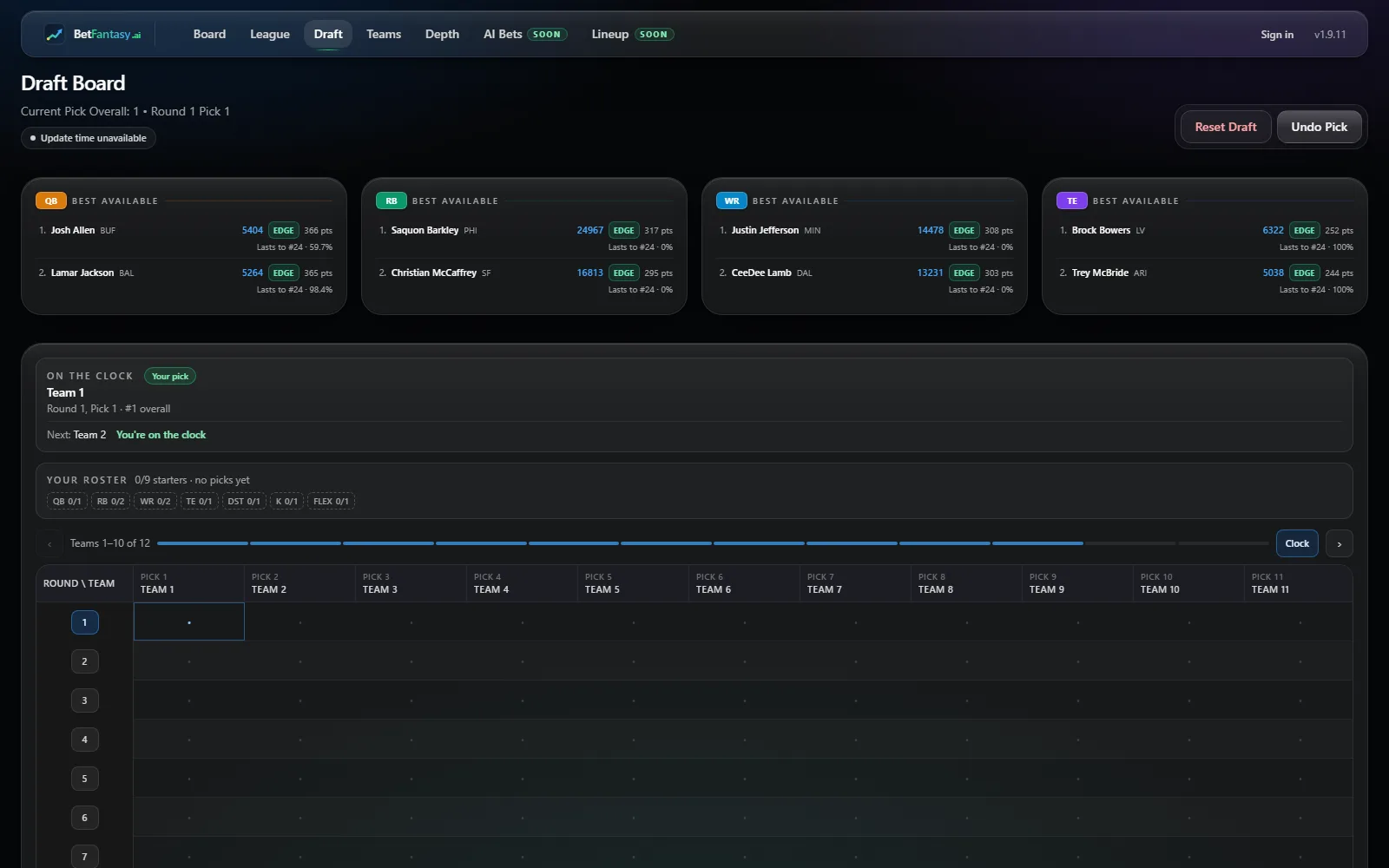1389x868 pixels.
Task: Show previous teams with left arrow
Action: tap(49, 543)
